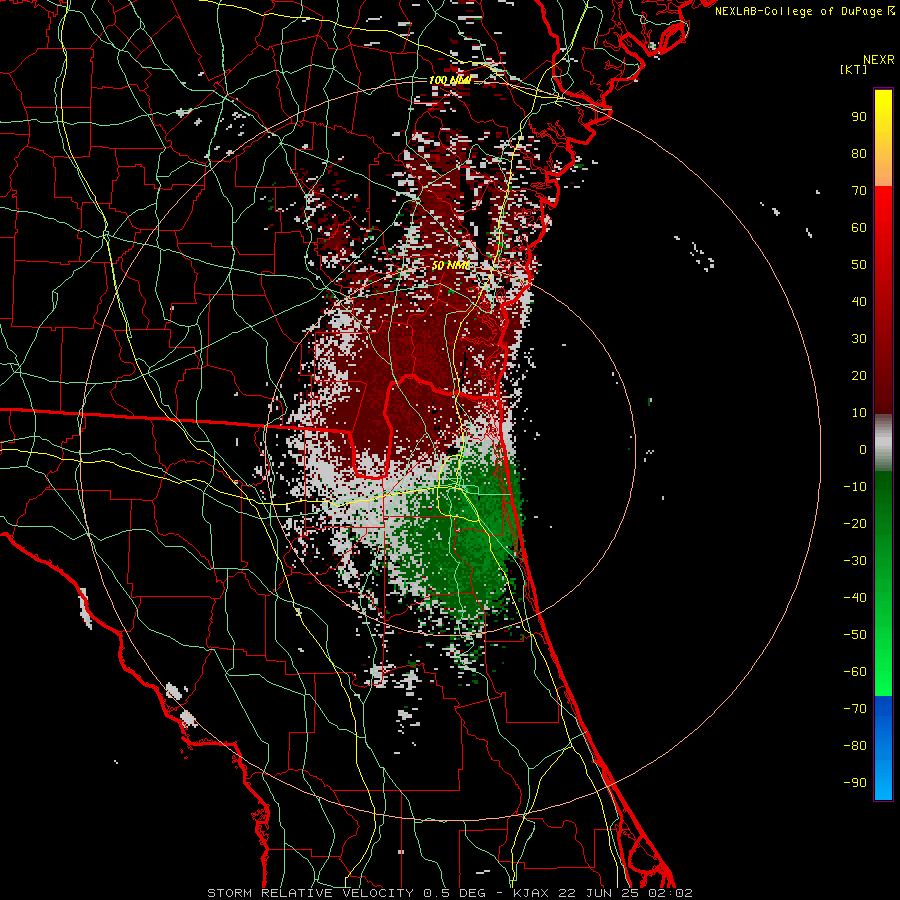The width and height of the screenshot is (900, 900).
Task: Click the STORM RELATIVE VELOCITY caption text
Action: (310, 893)
